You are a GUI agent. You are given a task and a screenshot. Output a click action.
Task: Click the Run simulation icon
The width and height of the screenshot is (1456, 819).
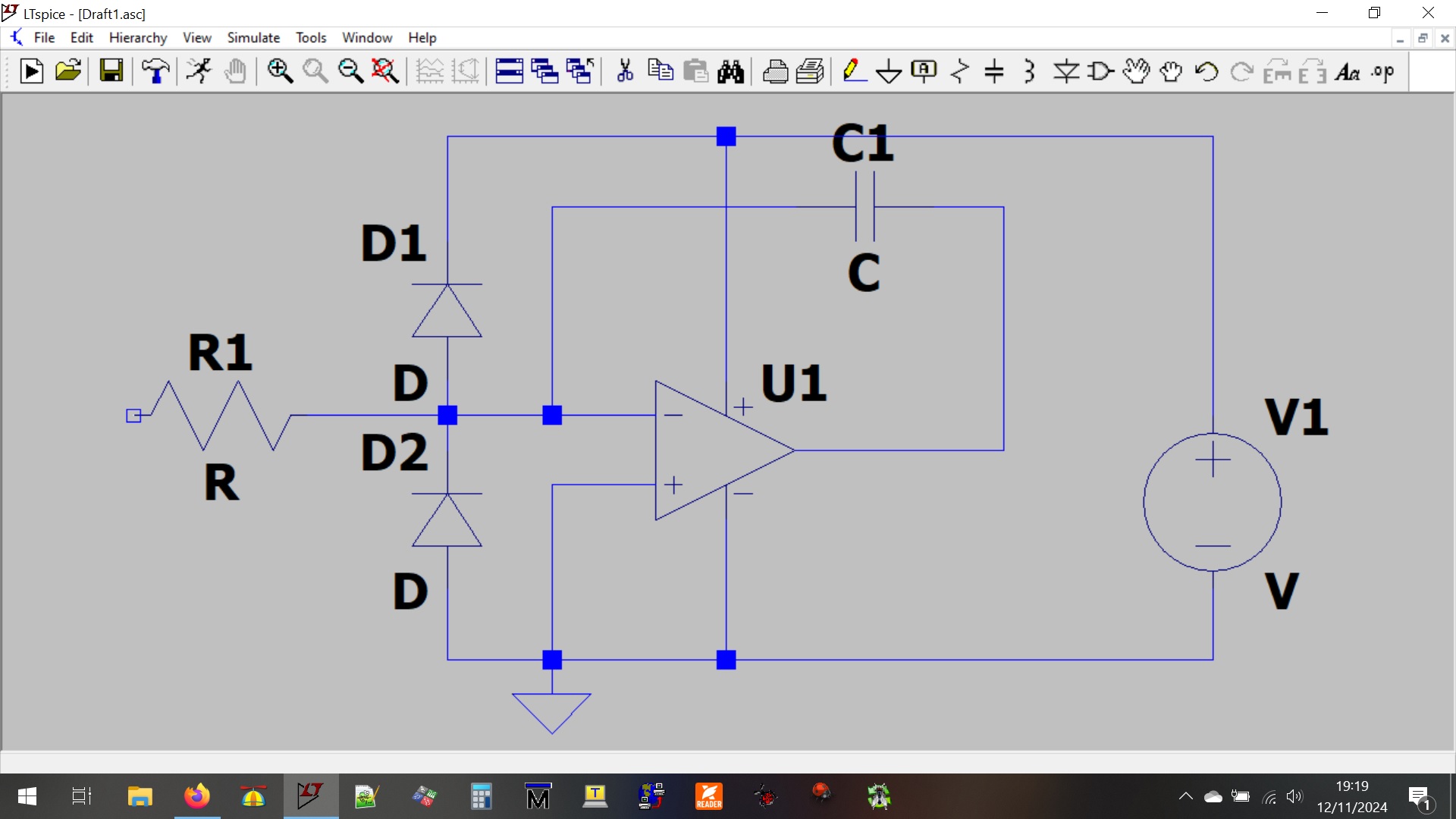199,71
